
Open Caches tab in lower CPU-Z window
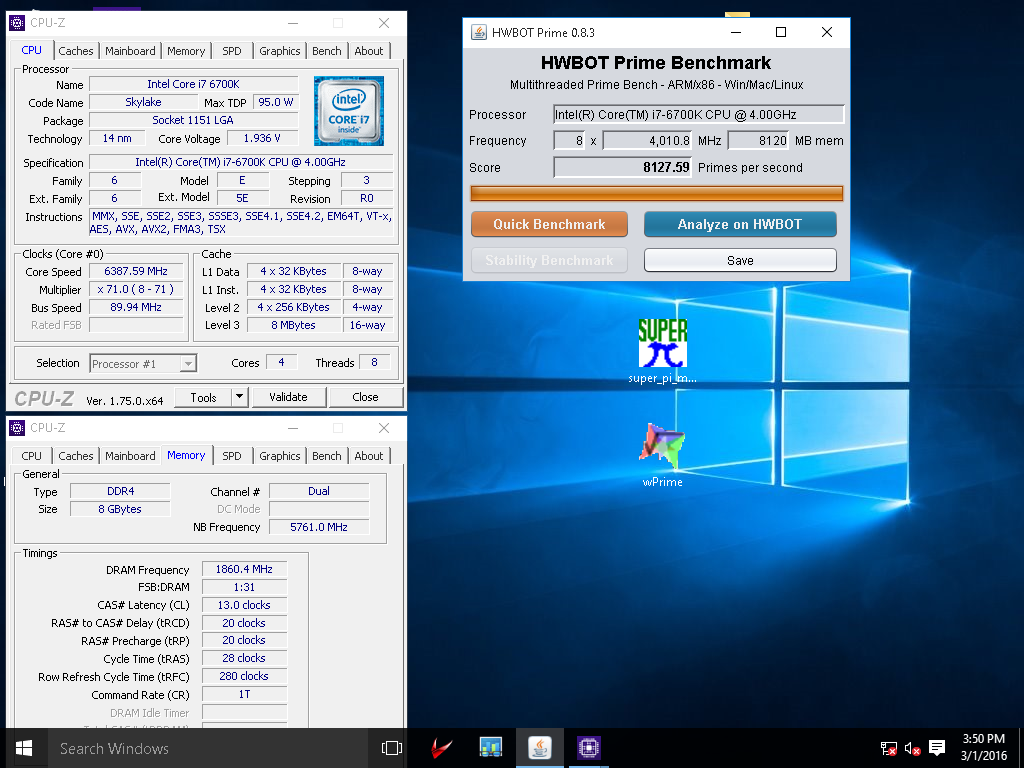76,456
